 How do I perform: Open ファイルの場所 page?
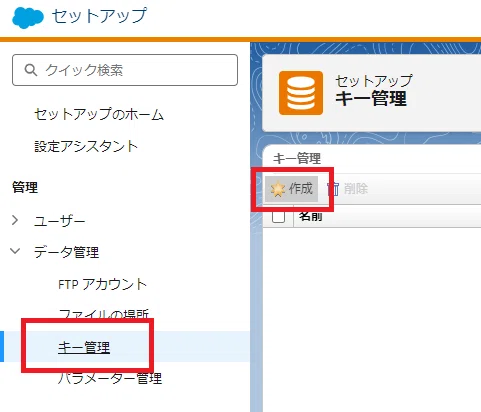pyautogui.click(x=104, y=315)
